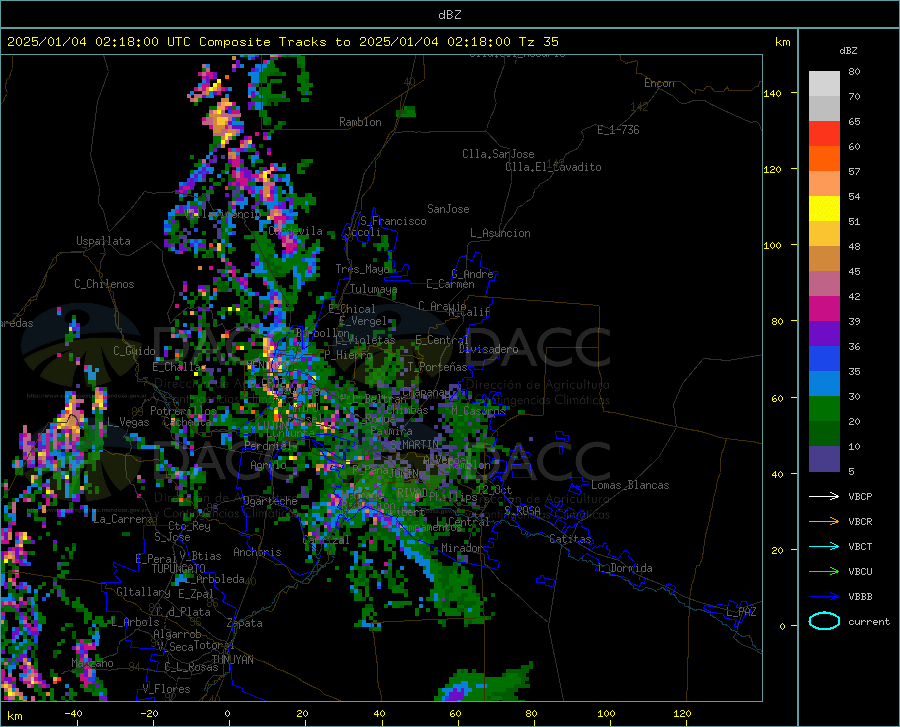
Task: Click the 'C_Guido' map label
Action: [x=134, y=351]
